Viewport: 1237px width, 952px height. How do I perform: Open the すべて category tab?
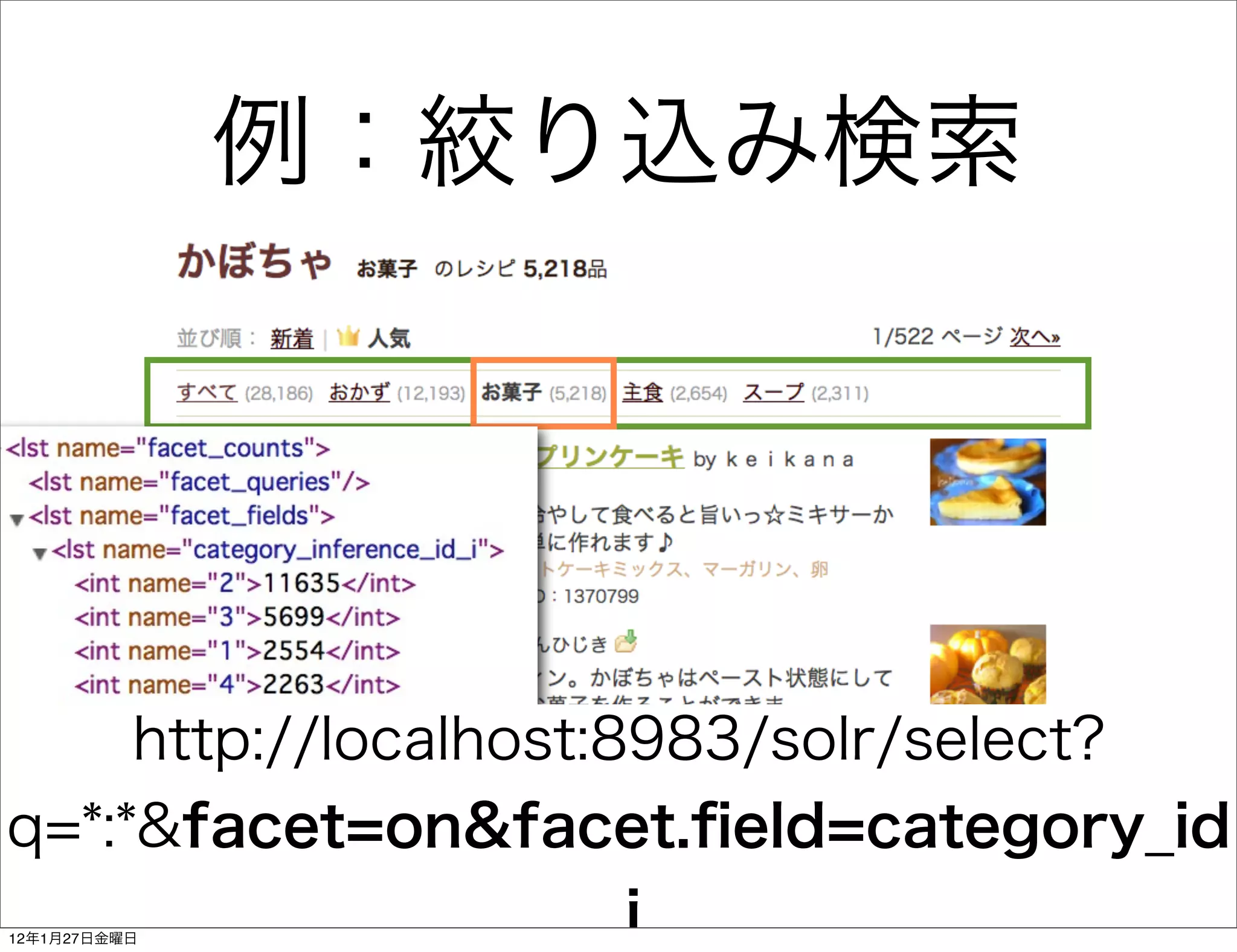207,393
